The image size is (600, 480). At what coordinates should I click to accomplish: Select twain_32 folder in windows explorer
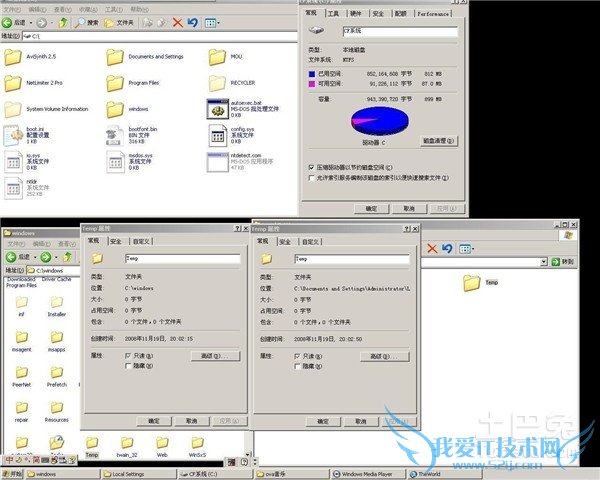tap(127, 443)
